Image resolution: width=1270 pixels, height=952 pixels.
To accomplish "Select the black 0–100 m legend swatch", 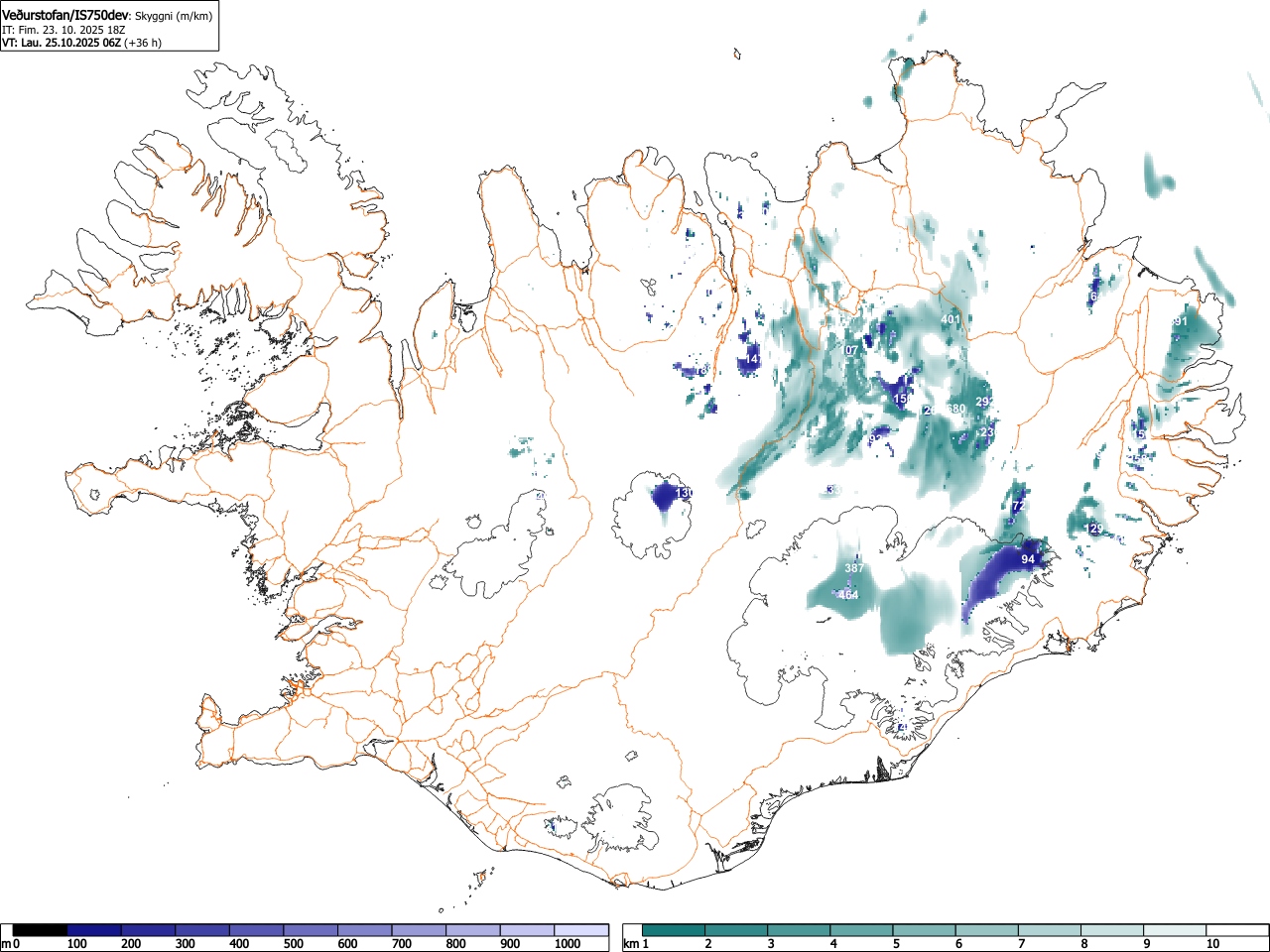I will (x=41, y=930).
